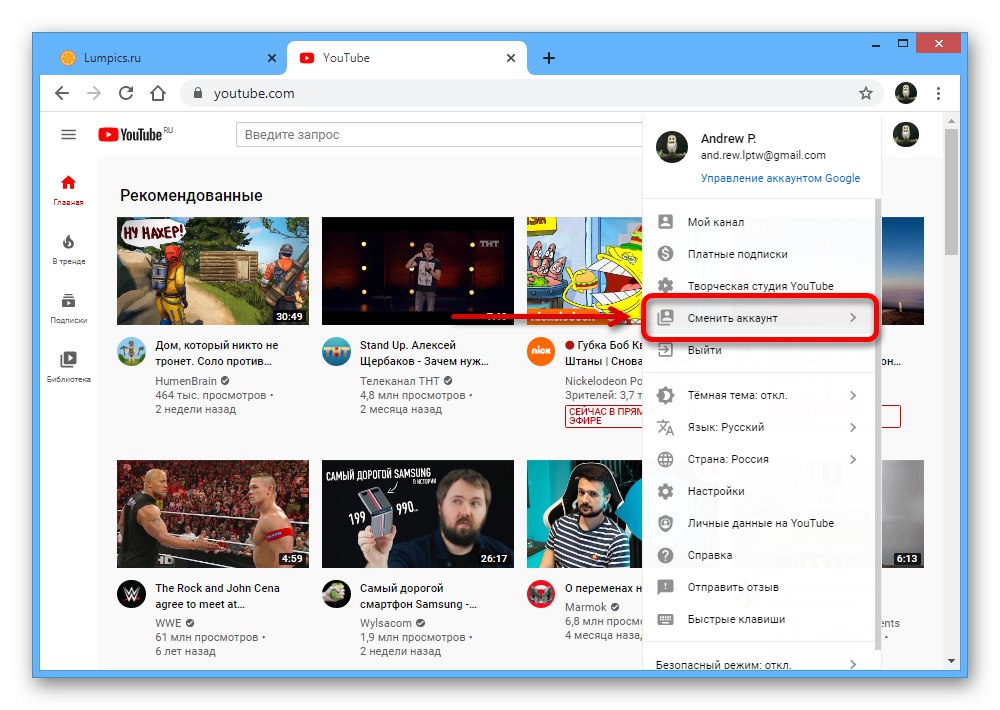
Task: Open 'Управление аккаунтом Google' link
Action: 780,178
